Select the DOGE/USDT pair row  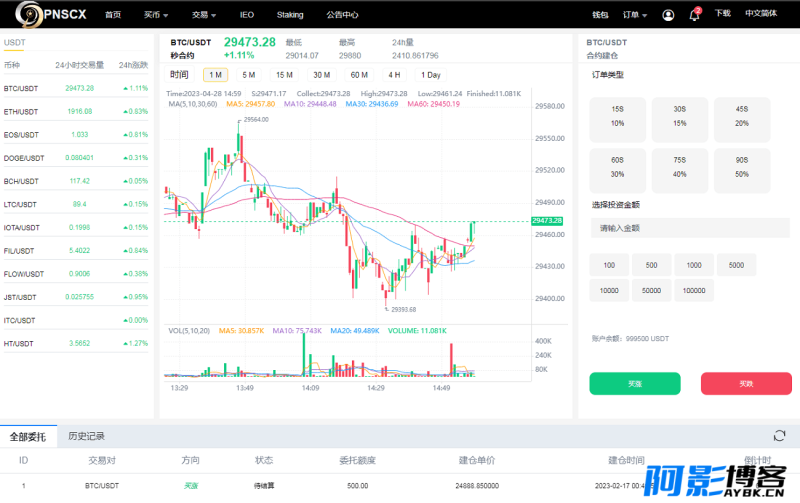(x=76, y=158)
